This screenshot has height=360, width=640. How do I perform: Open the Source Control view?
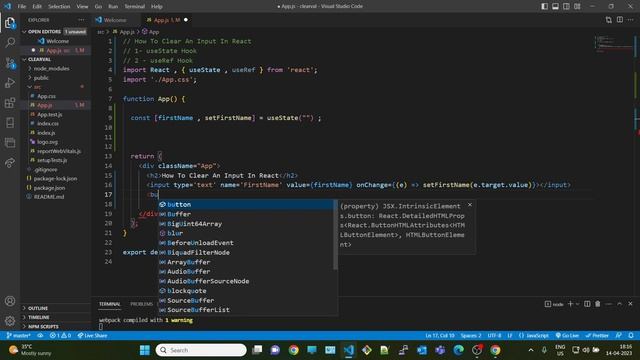pos(10,63)
